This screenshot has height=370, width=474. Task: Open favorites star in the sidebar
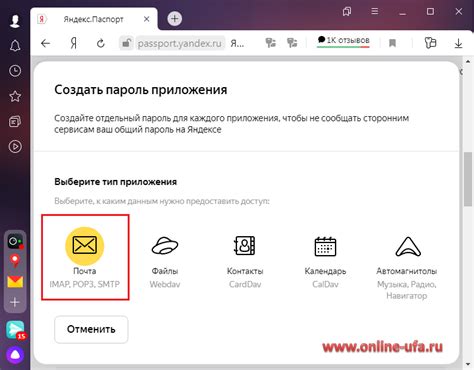point(15,96)
